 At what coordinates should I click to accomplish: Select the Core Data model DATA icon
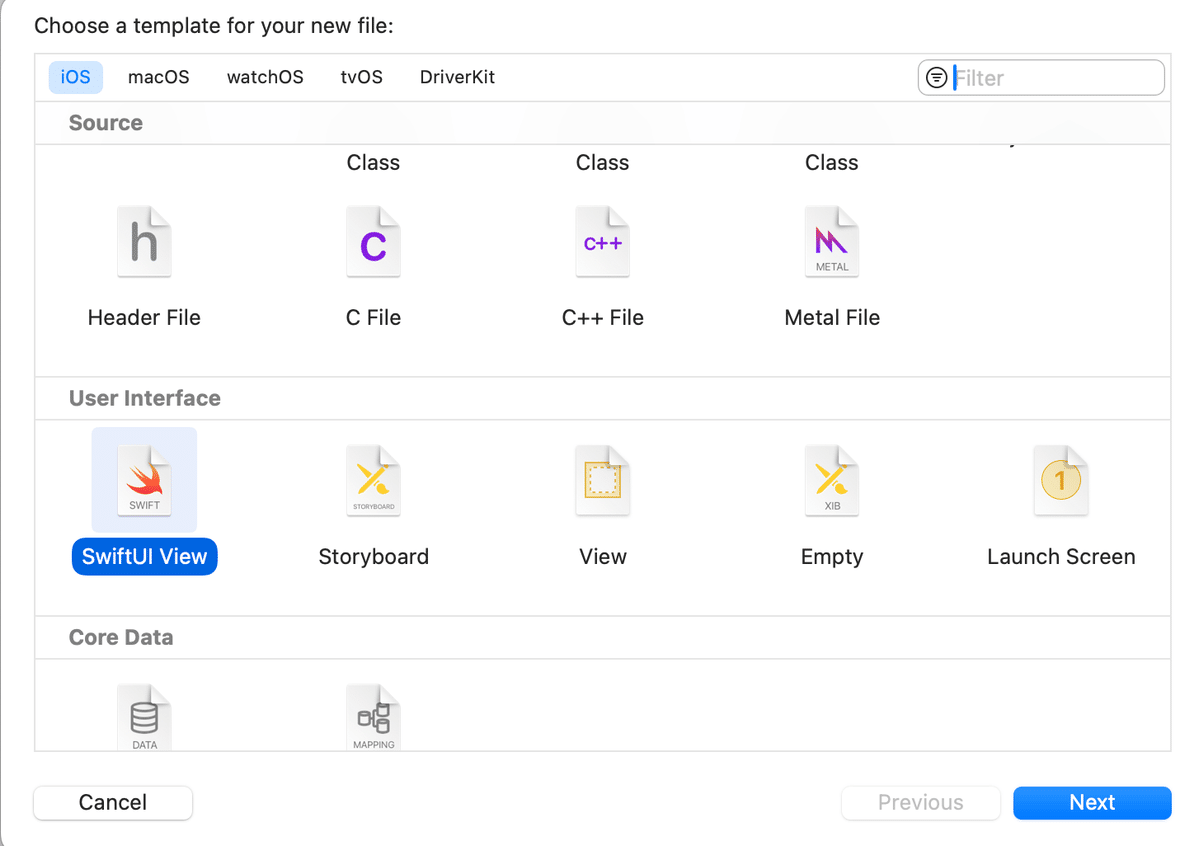coord(144,717)
